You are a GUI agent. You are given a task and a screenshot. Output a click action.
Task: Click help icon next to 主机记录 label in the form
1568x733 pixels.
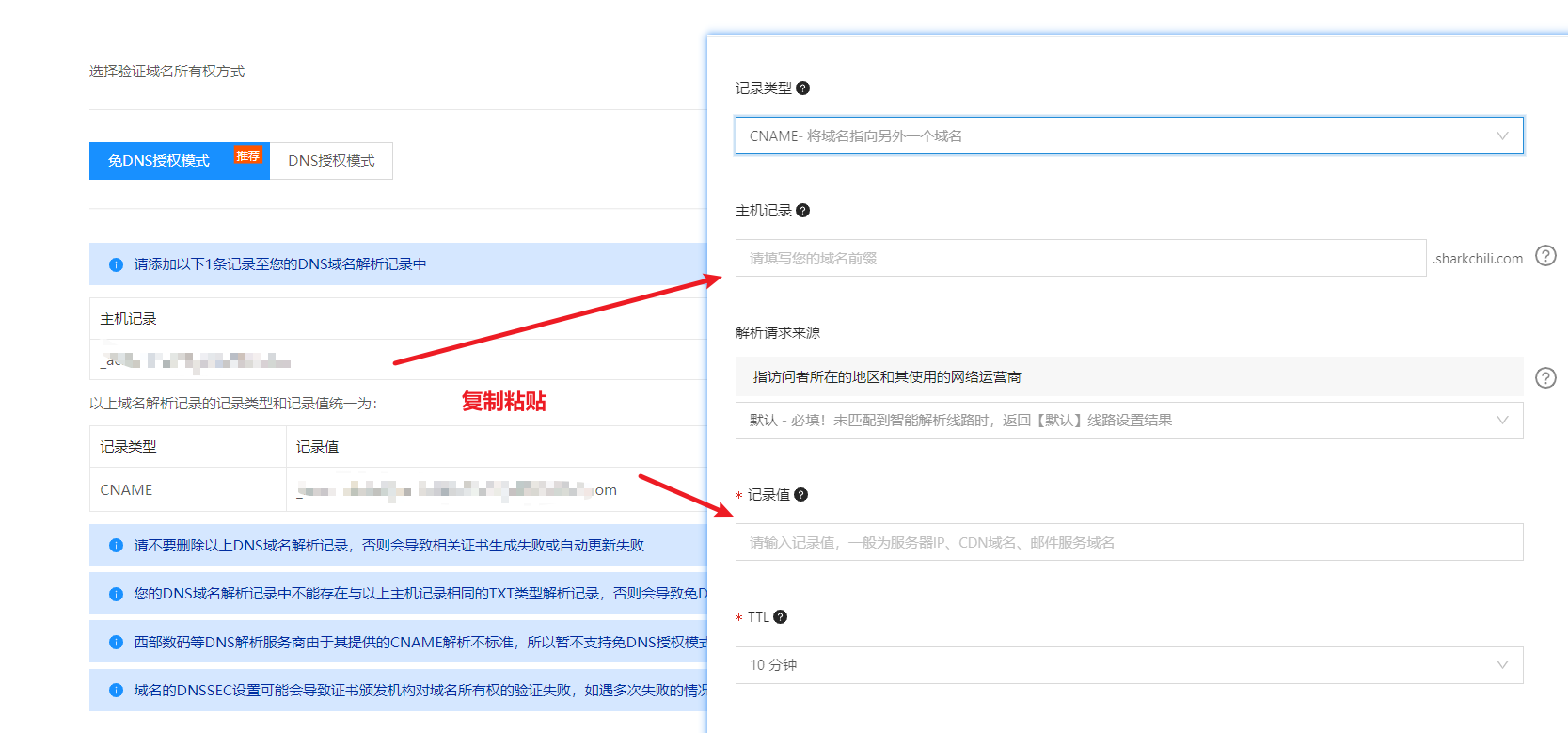pos(802,210)
